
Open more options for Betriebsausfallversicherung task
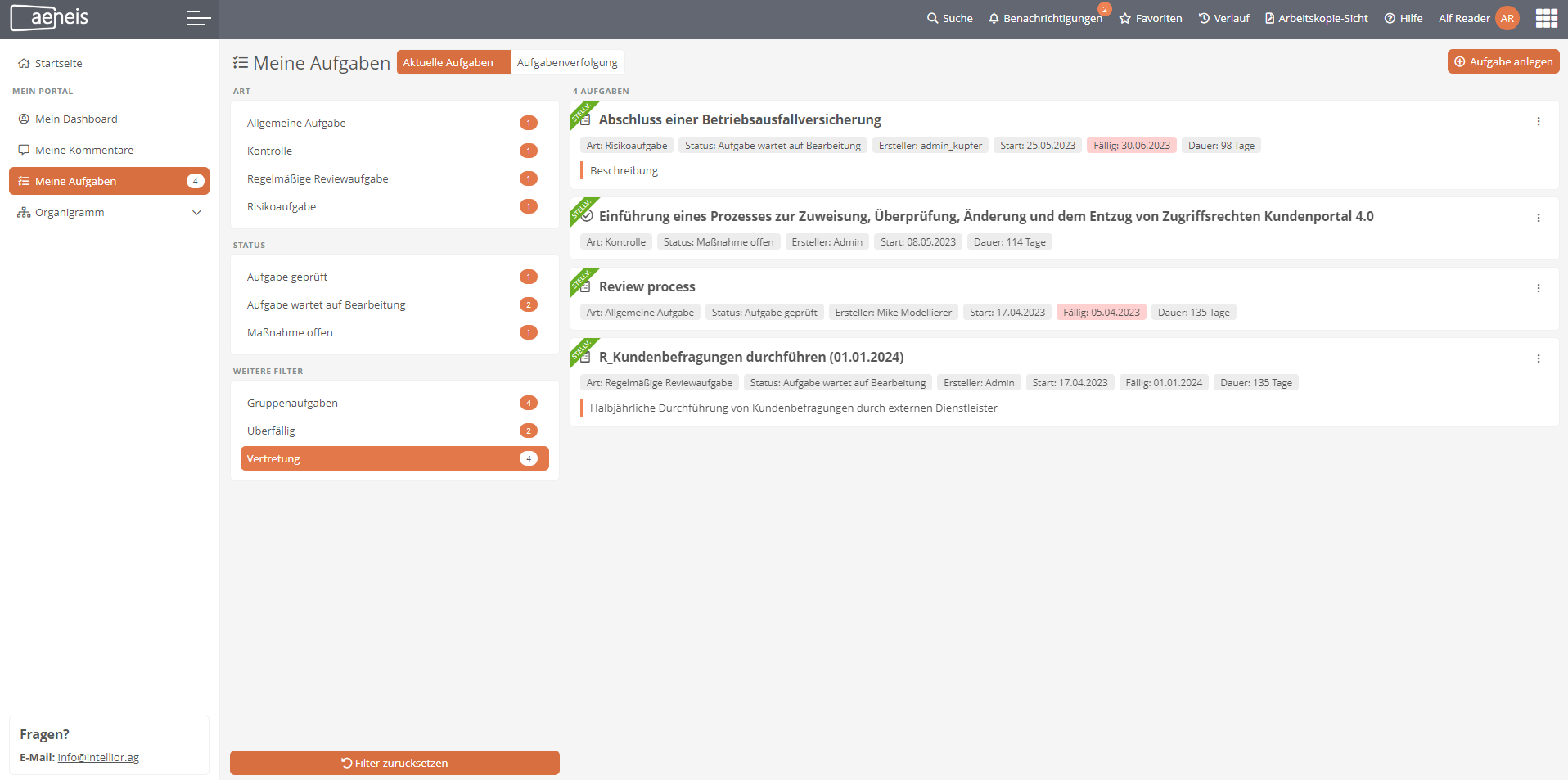[x=1539, y=121]
